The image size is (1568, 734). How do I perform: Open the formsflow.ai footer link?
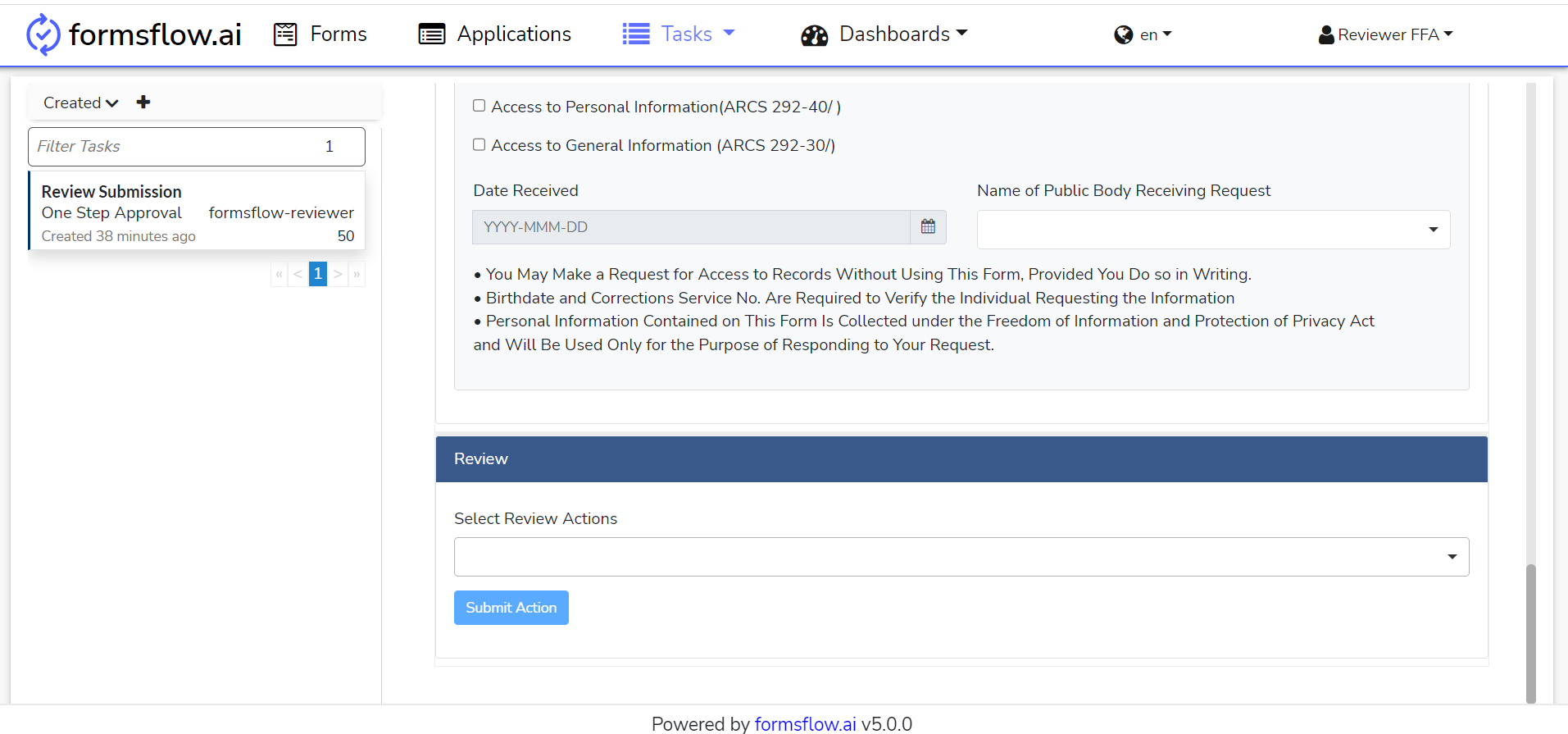pos(806,723)
